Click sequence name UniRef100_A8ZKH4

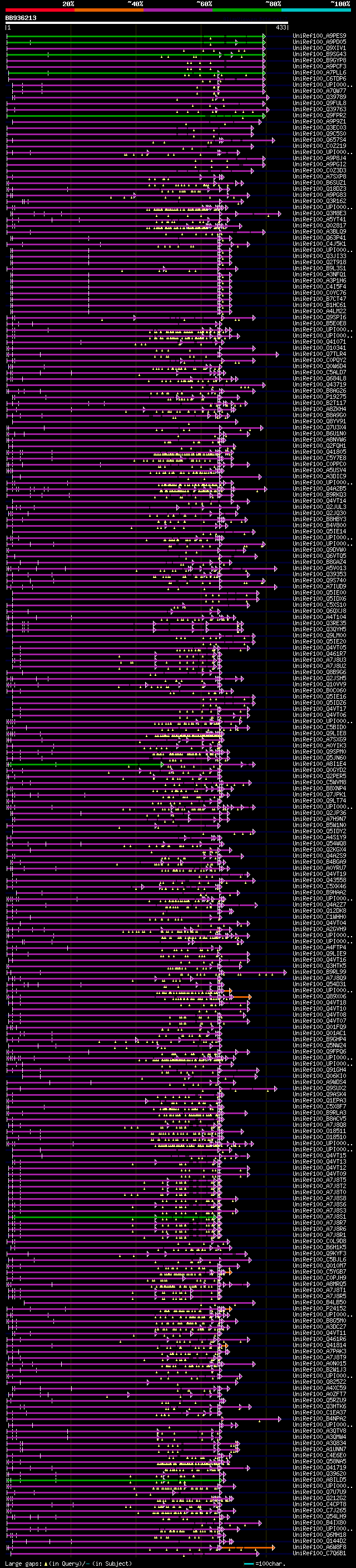click(x=319, y=409)
